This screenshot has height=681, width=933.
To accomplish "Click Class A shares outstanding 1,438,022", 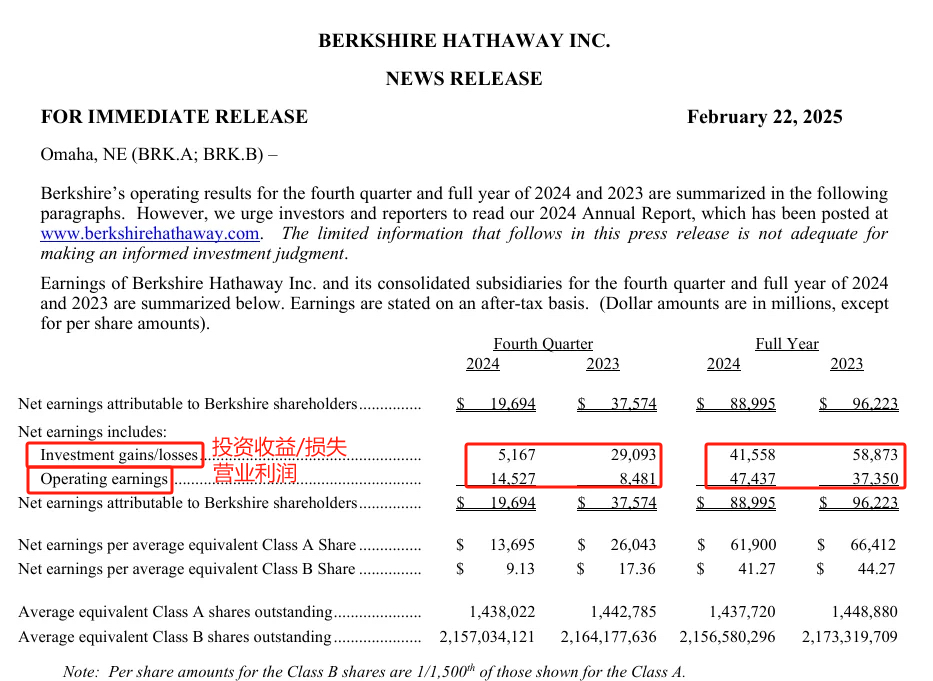I will point(502,612).
